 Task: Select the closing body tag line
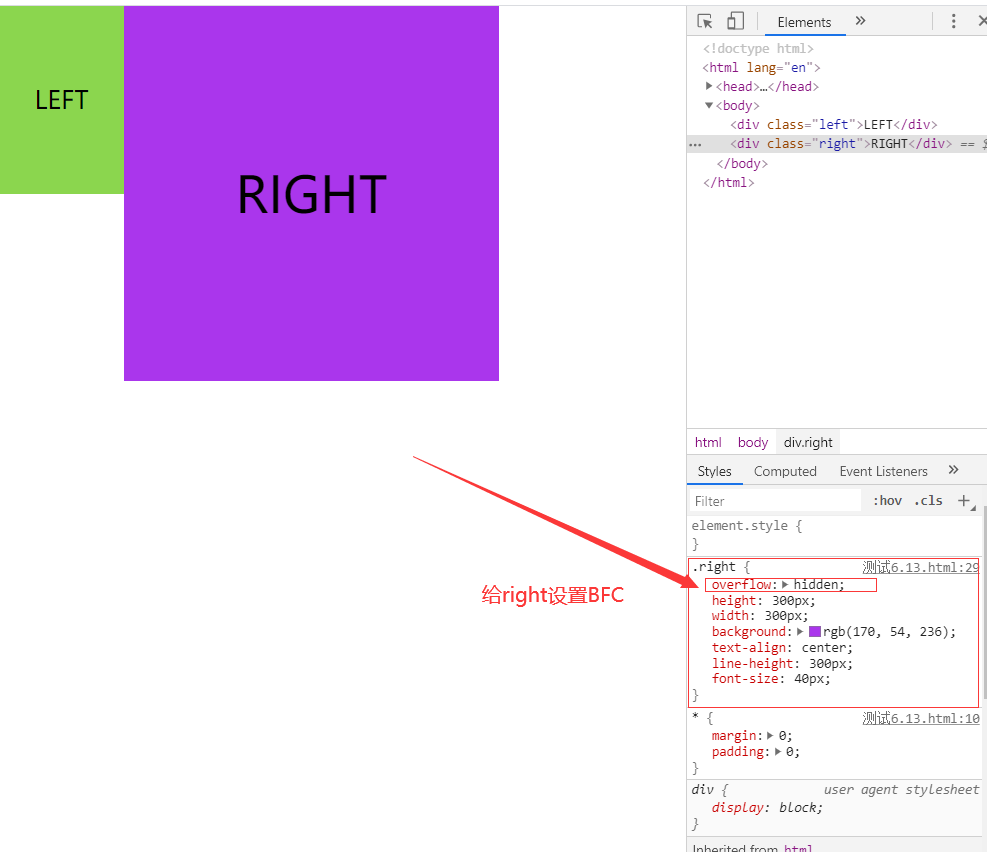tap(742, 164)
